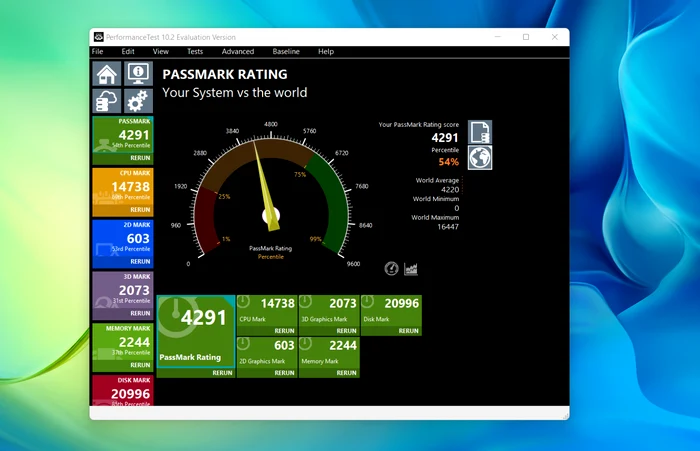Select the CPU MARK 14738 sidebar tile
700x451 pixels.
coord(123,187)
